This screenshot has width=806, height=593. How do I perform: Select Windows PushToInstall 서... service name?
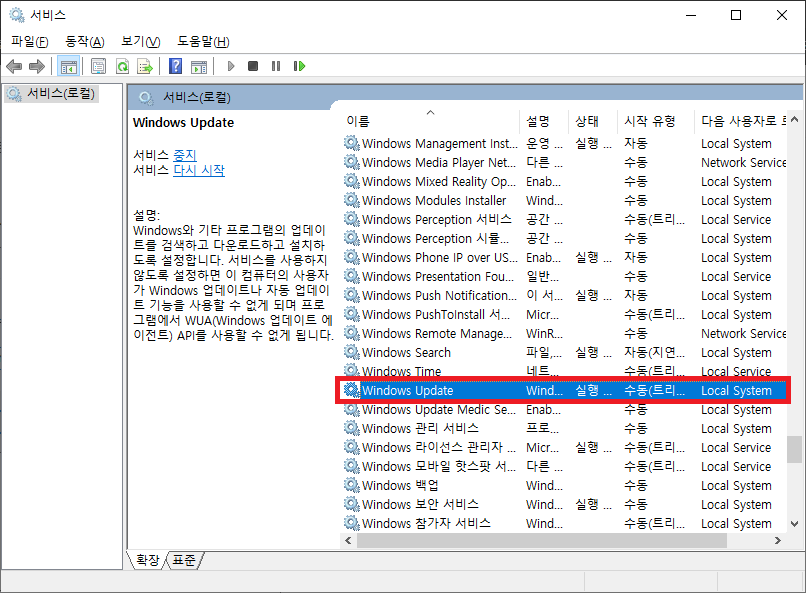point(436,314)
